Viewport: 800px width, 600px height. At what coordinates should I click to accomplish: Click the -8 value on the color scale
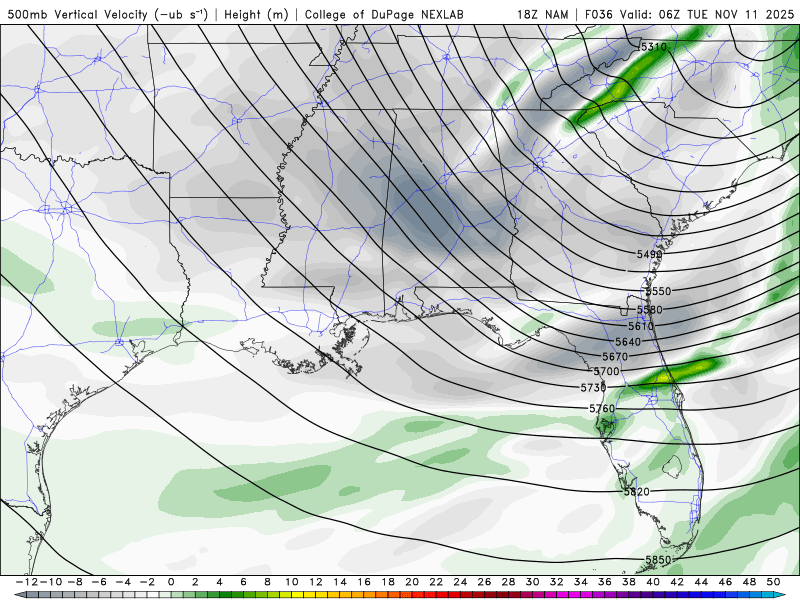[75, 582]
